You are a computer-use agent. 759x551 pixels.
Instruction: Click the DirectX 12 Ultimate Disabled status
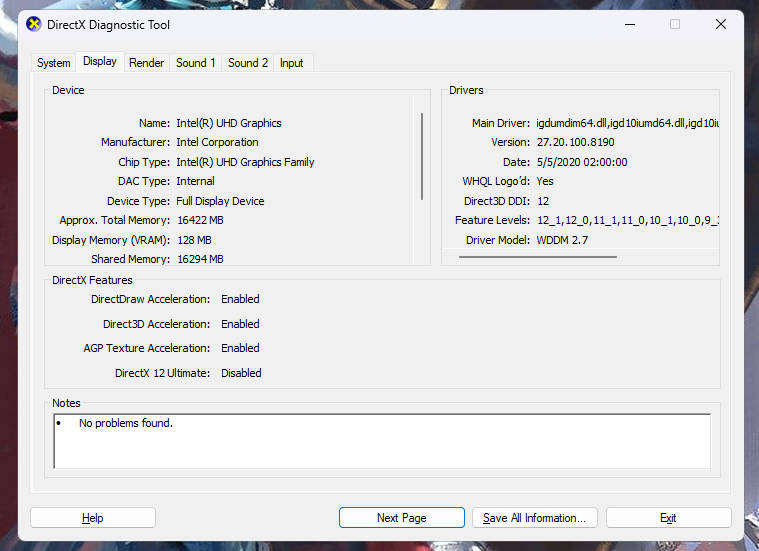pyautogui.click(x=241, y=373)
